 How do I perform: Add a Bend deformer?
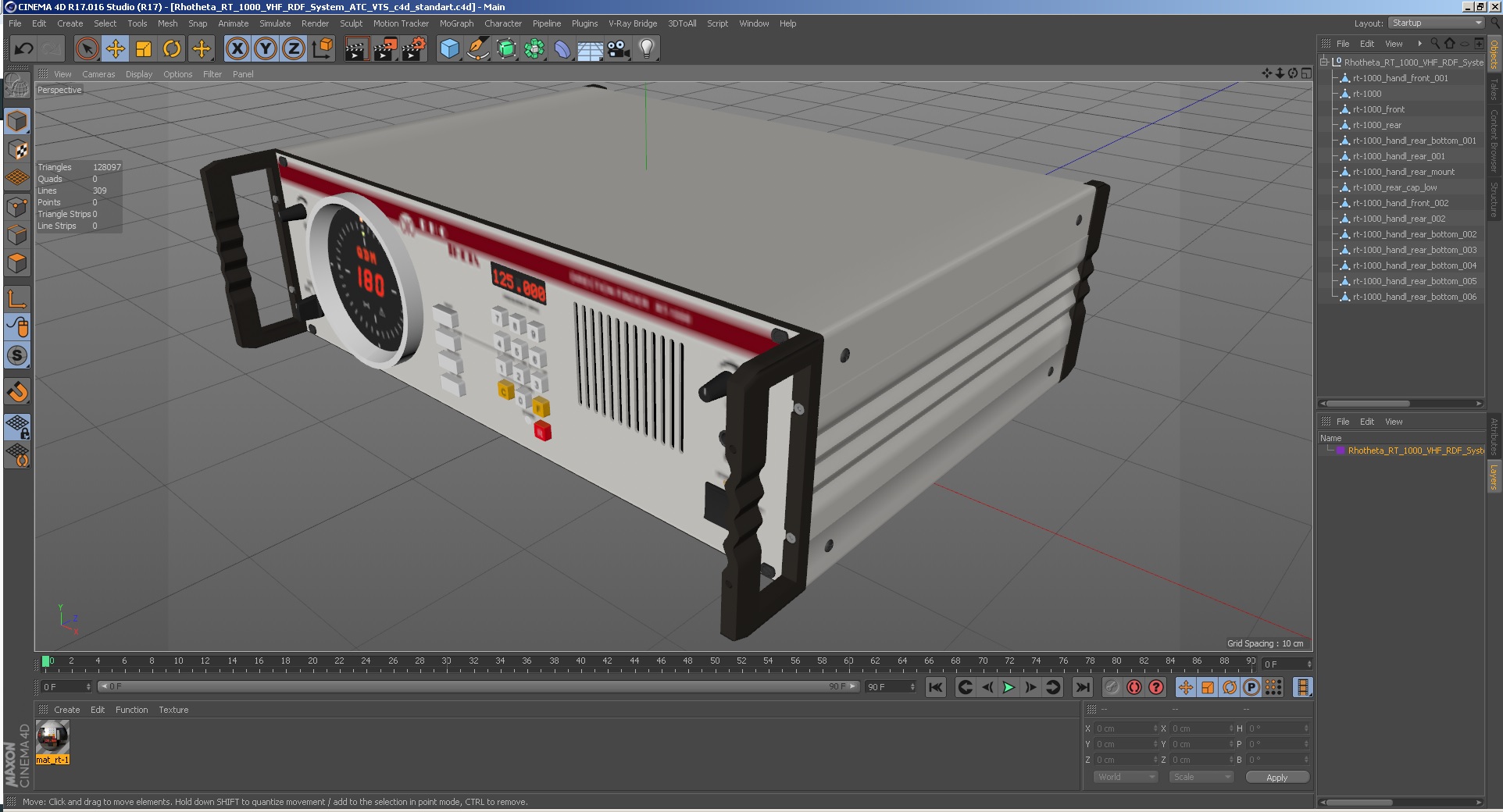point(562,49)
